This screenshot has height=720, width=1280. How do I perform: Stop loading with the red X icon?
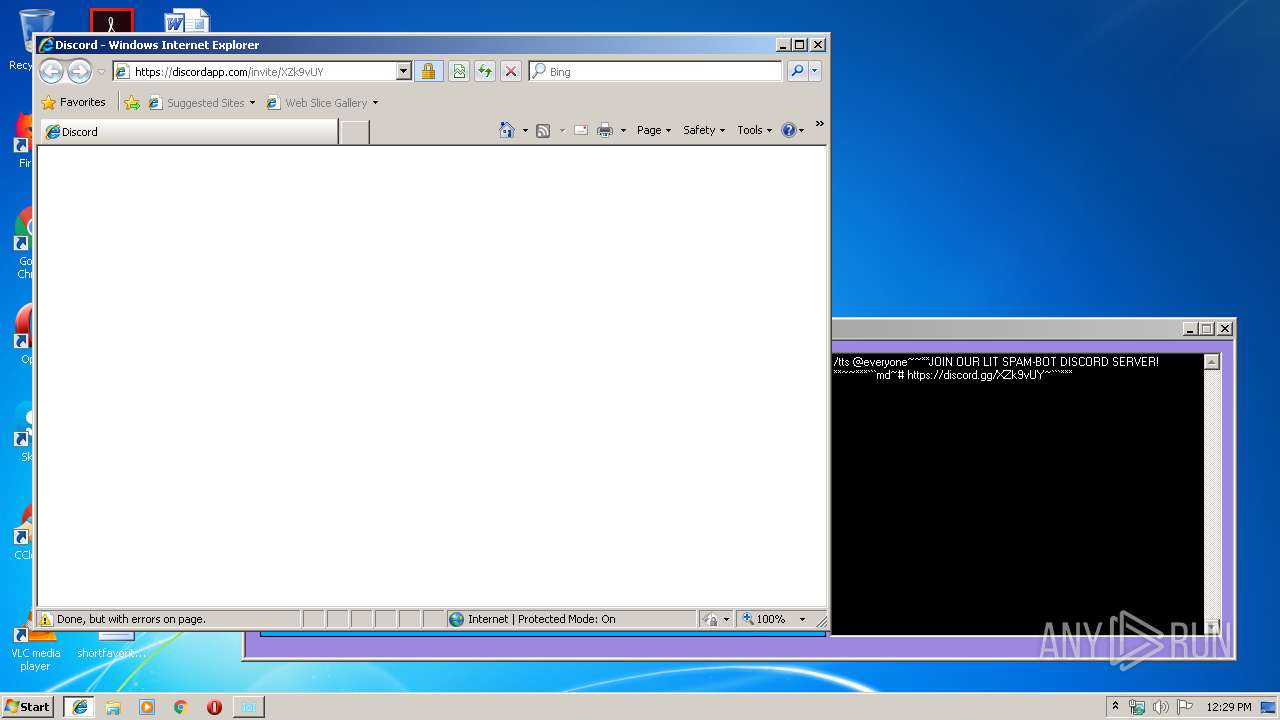click(x=511, y=71)
